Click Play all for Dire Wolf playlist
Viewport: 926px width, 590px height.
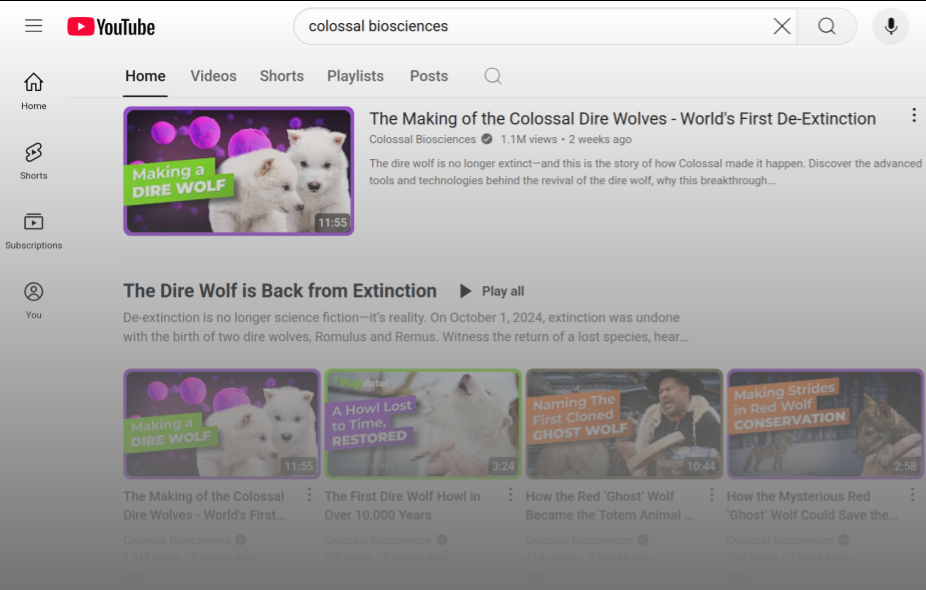[x=492, y=291]
